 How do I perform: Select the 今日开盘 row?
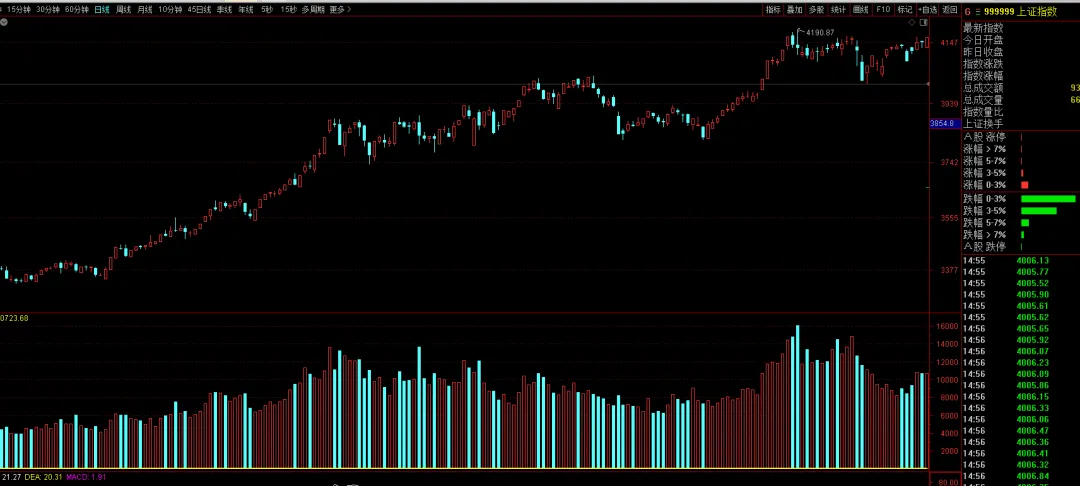click(1020, 40)
